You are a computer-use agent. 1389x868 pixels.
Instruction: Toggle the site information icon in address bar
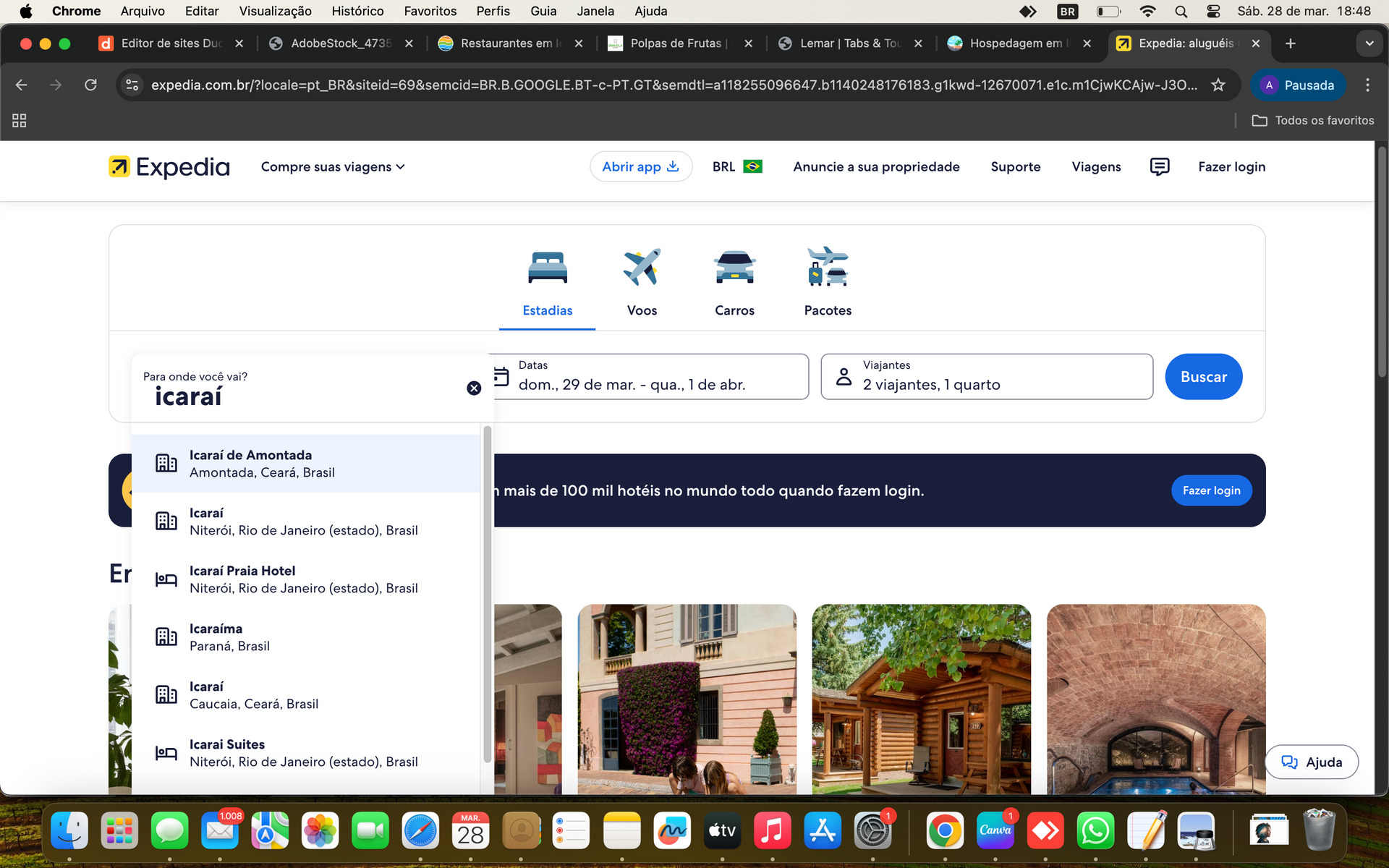pos(131,85)
